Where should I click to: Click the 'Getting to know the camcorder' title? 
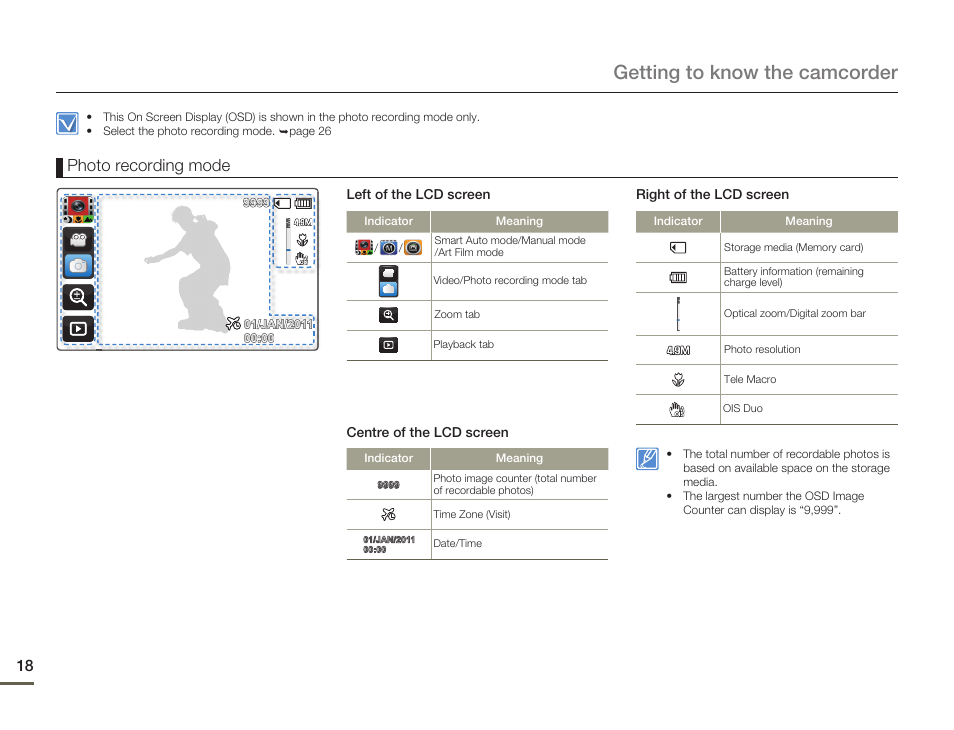pos(755,72)
